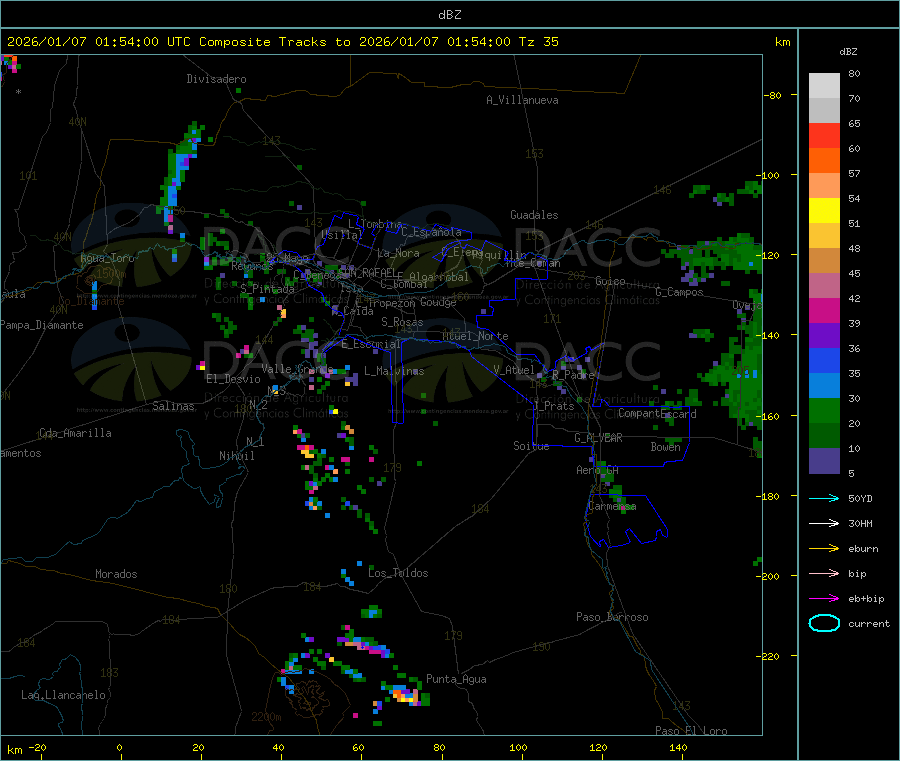
Task: Click the yellow-magenta storm cell near Punta_Agua
Action: click(406, 695)
